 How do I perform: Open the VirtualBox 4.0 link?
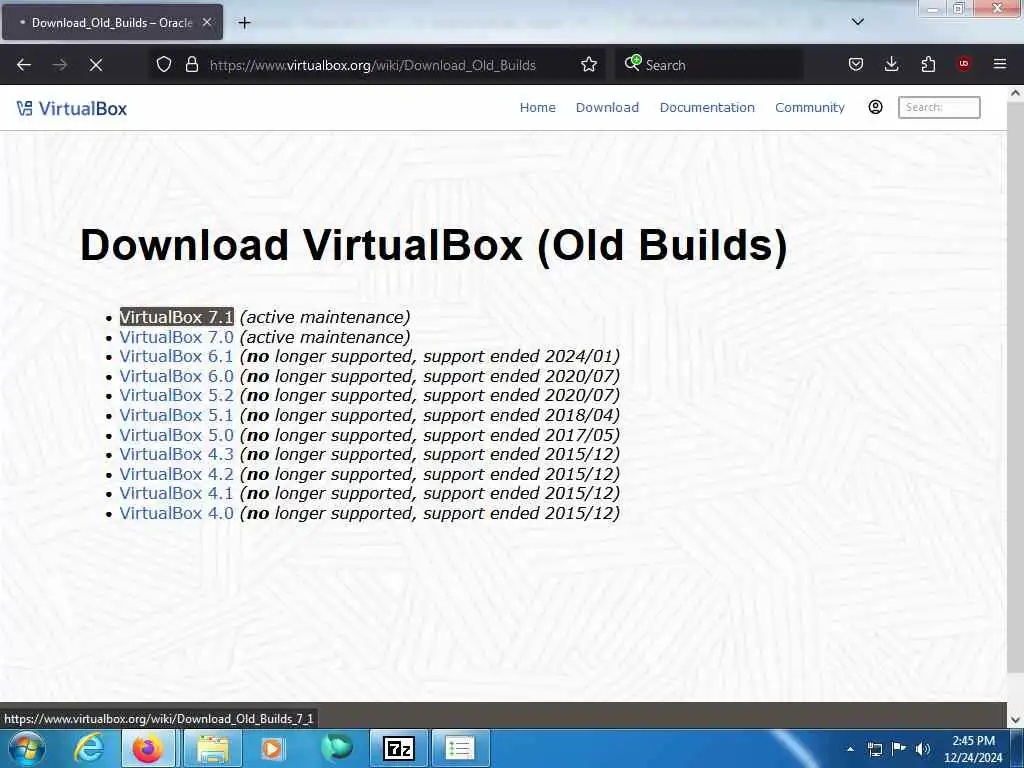pos(176,513)
